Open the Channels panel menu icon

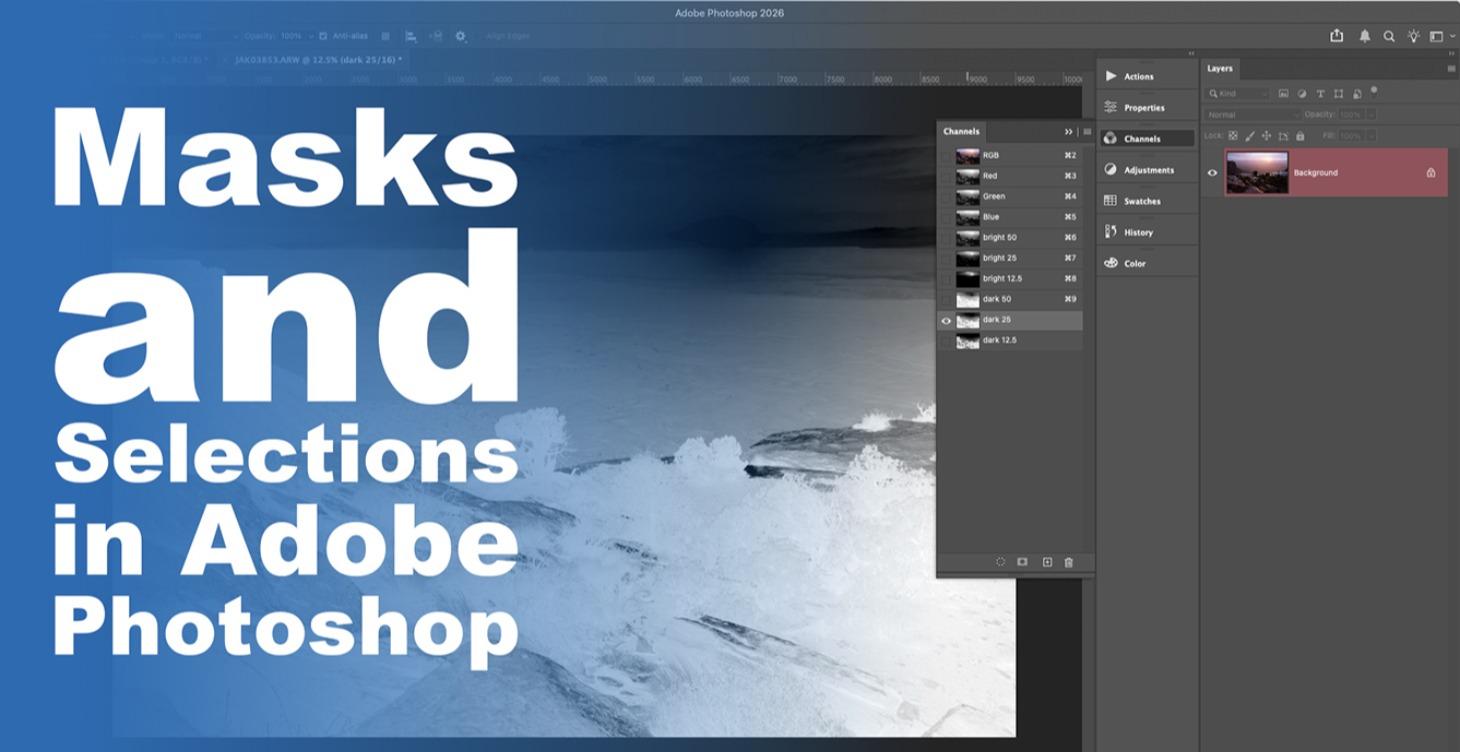[x=1087, y=132]
